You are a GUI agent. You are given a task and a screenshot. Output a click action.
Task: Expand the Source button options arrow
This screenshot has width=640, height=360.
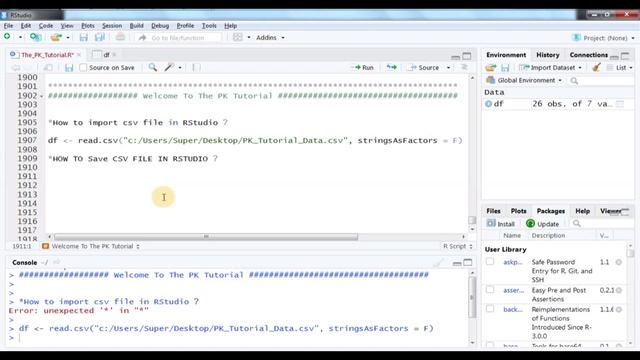(x=449, y=68)
